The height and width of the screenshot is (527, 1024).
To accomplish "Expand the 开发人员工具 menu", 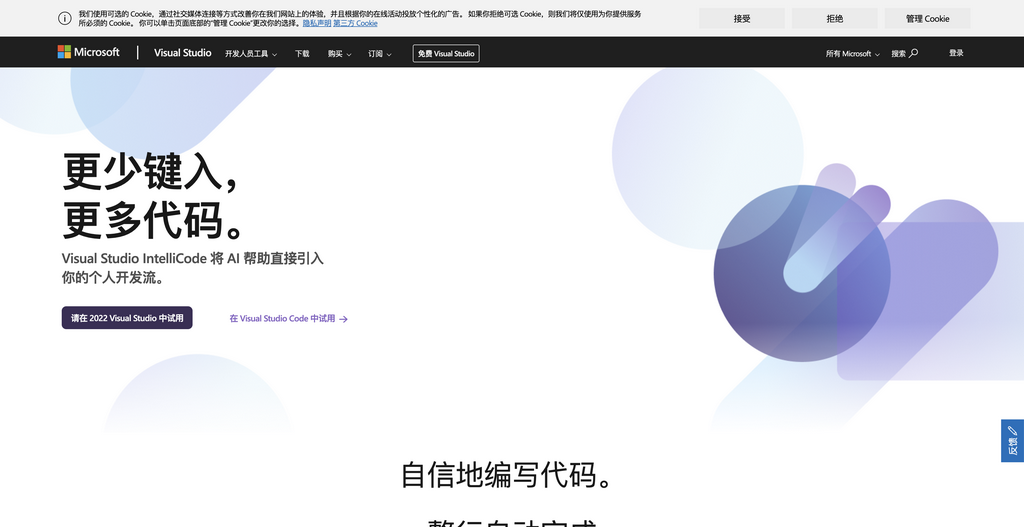I will pos(251,54).
